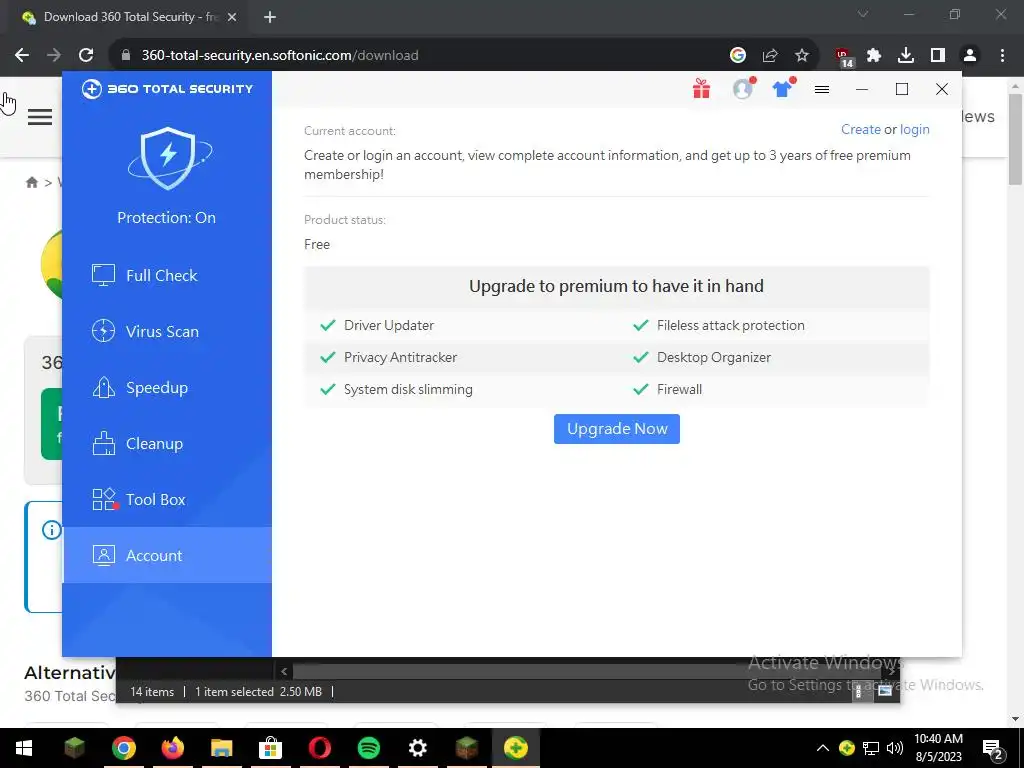Click the Protection: On shield icon
1024x768 pixels.
tap(168, 159)
